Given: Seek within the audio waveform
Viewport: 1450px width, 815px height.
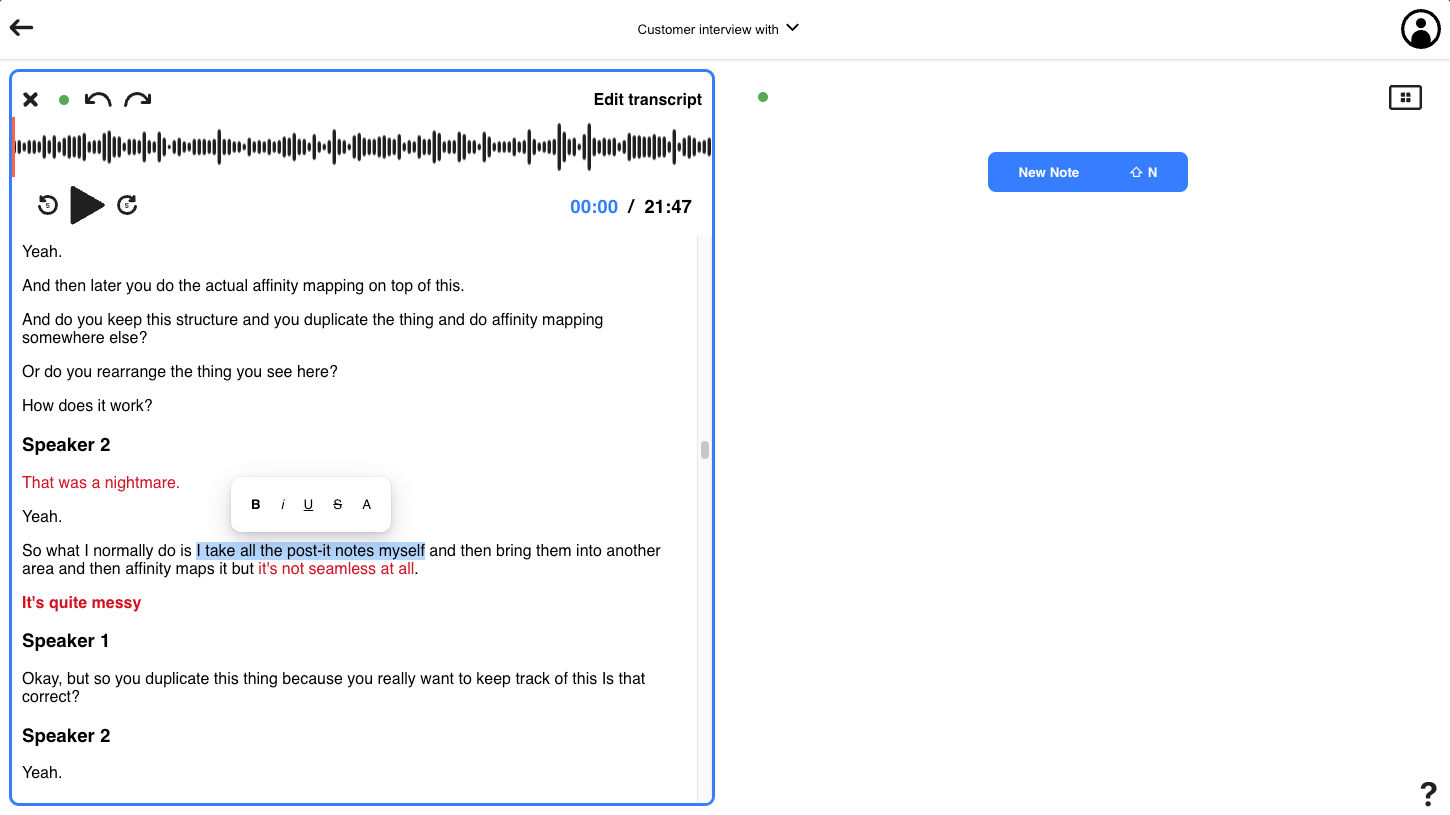Looking at the screenshot, I should click(363, 147).
